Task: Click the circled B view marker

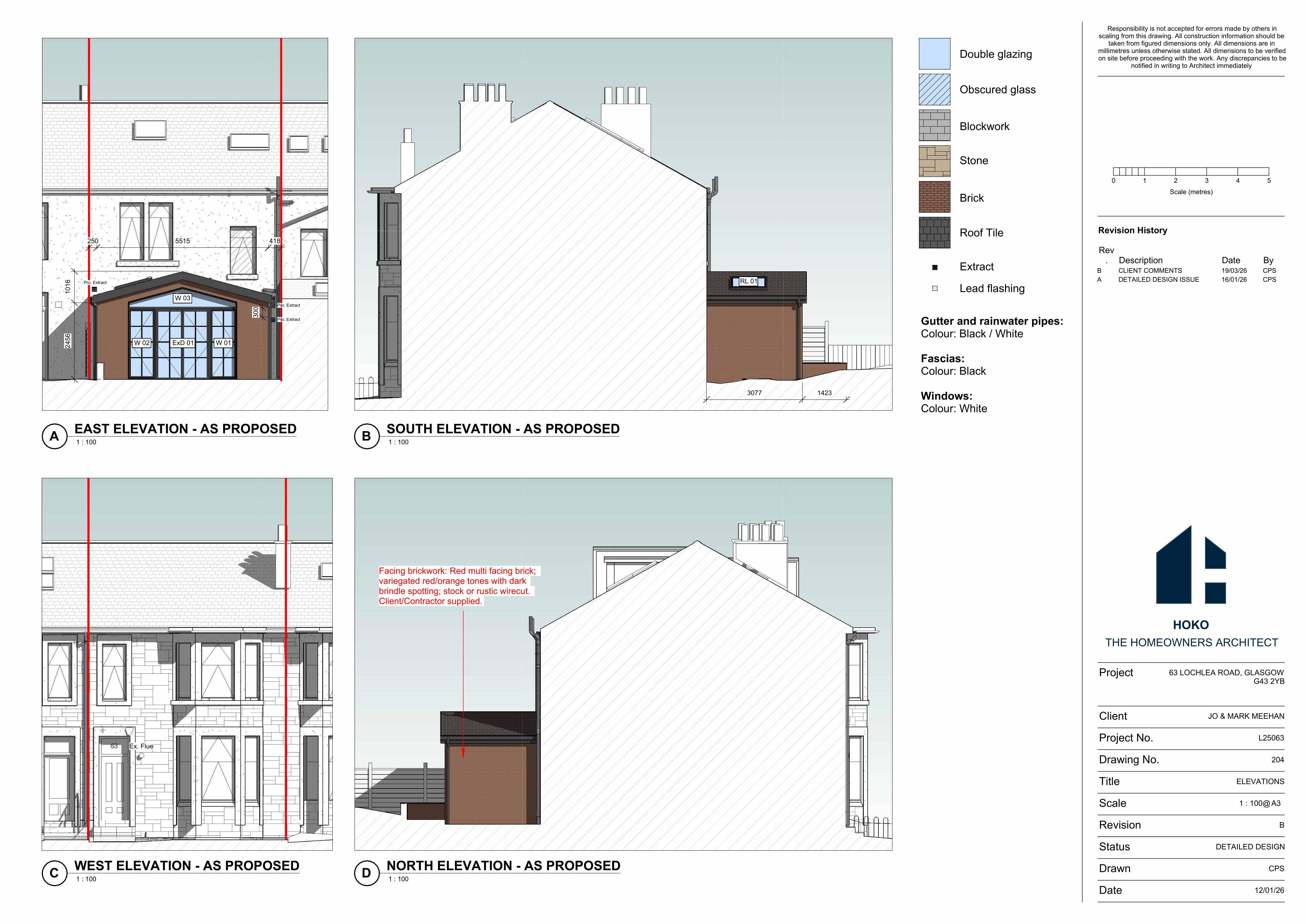Action: click(367, 436)
